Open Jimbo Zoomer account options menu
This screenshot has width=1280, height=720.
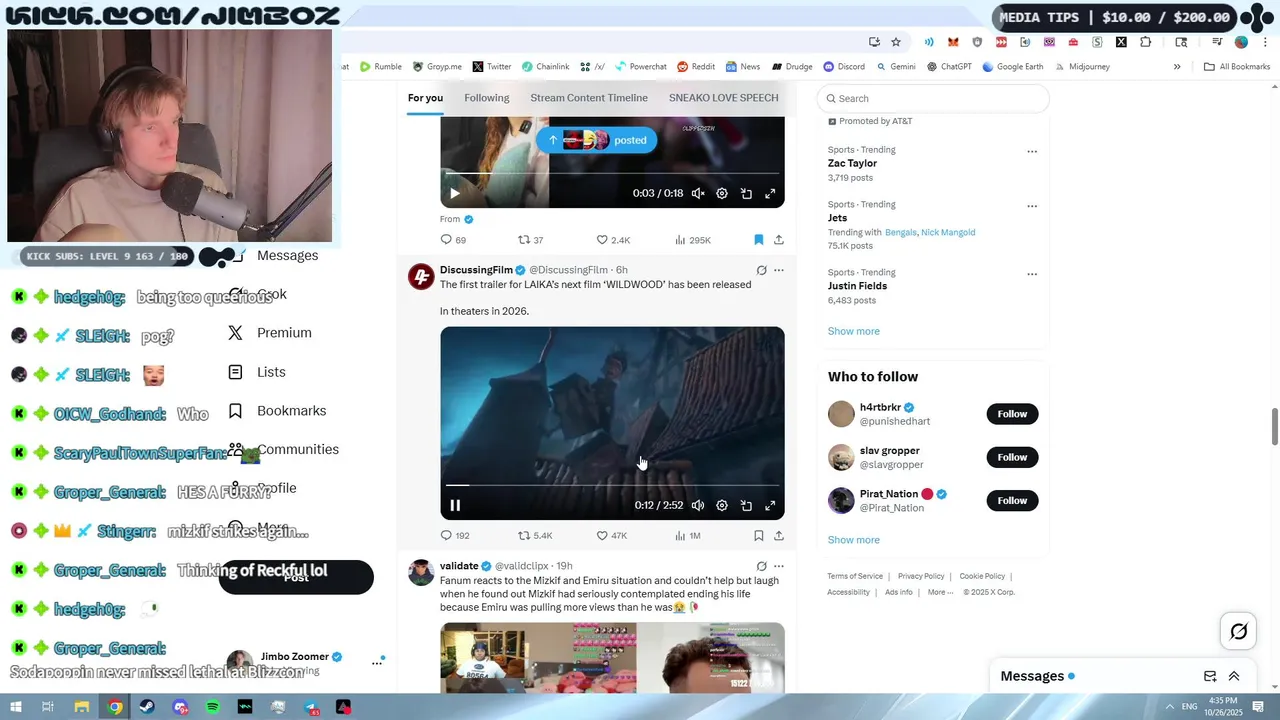tap(377, 662)
